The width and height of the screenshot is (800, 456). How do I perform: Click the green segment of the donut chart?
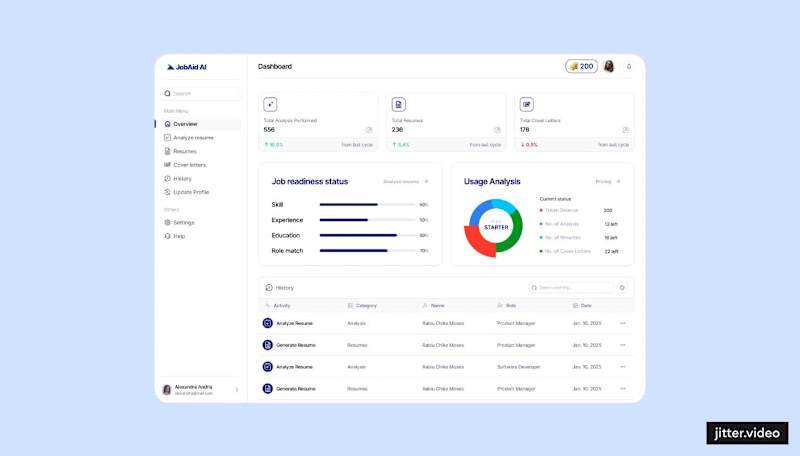click(512, 235)
